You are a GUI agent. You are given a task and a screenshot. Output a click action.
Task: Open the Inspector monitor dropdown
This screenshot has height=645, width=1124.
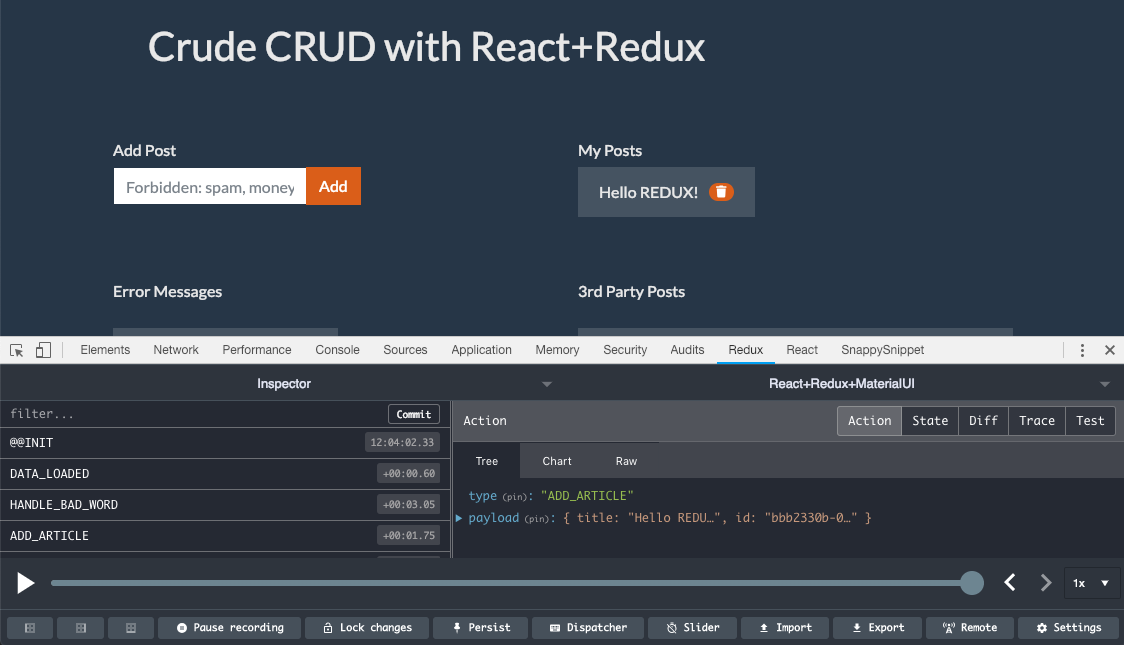coord(546,384)
